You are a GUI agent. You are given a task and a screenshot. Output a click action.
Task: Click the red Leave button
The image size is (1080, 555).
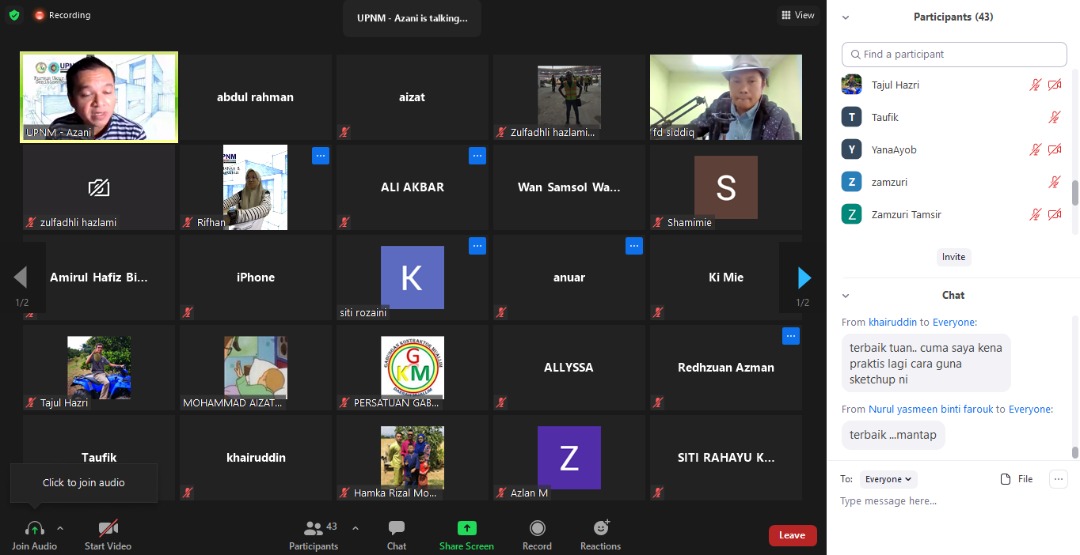792,535
